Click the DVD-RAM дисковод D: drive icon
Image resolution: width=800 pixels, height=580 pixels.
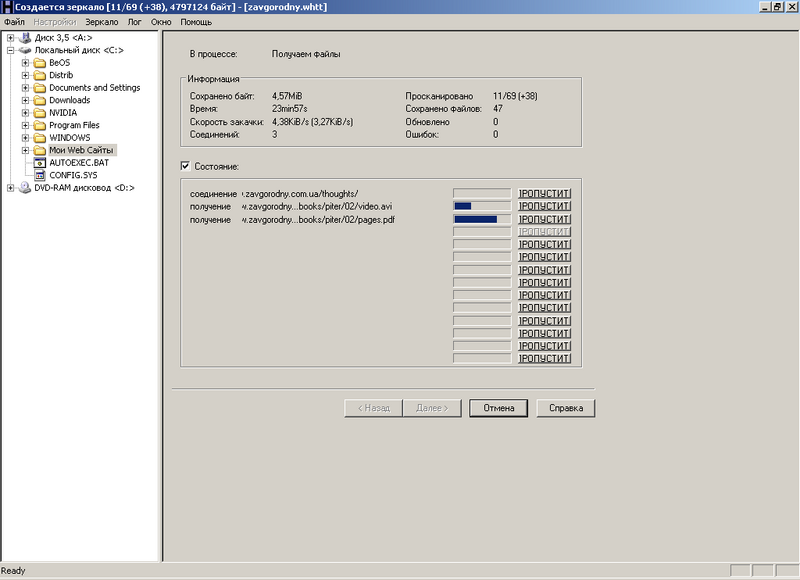pos(25,188)
